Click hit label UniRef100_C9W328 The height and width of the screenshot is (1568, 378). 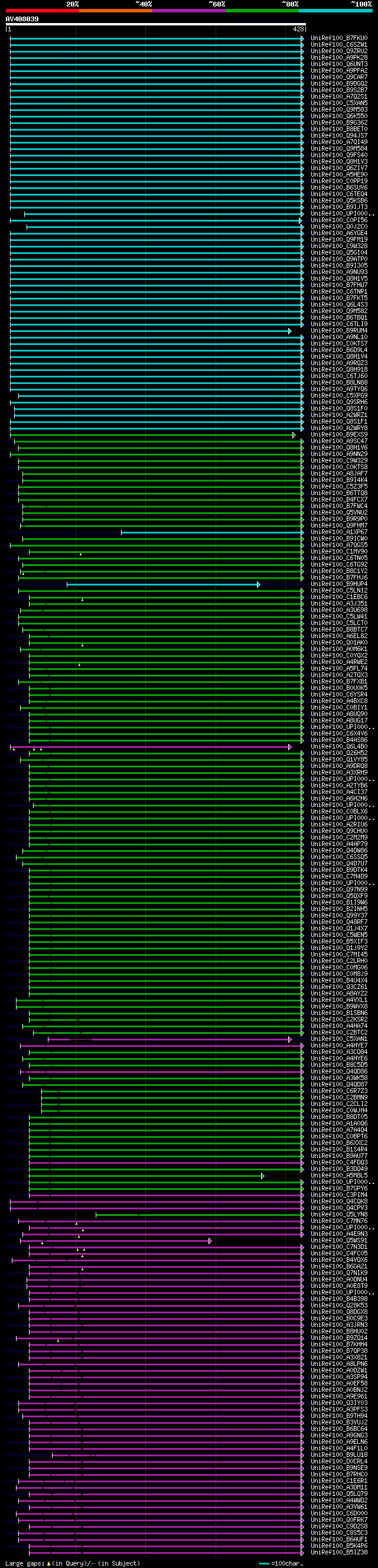click(x=339, y=246)
